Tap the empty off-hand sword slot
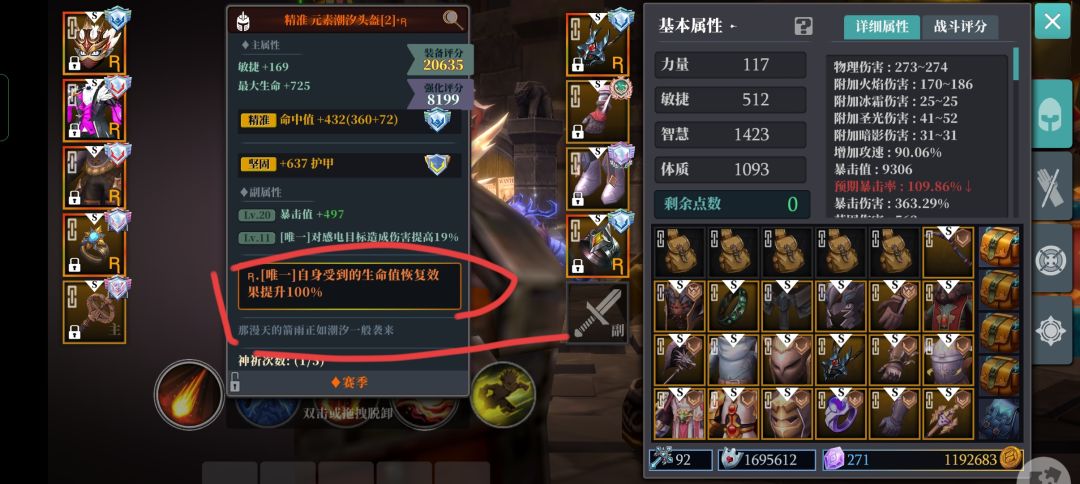 click(598, 313)
